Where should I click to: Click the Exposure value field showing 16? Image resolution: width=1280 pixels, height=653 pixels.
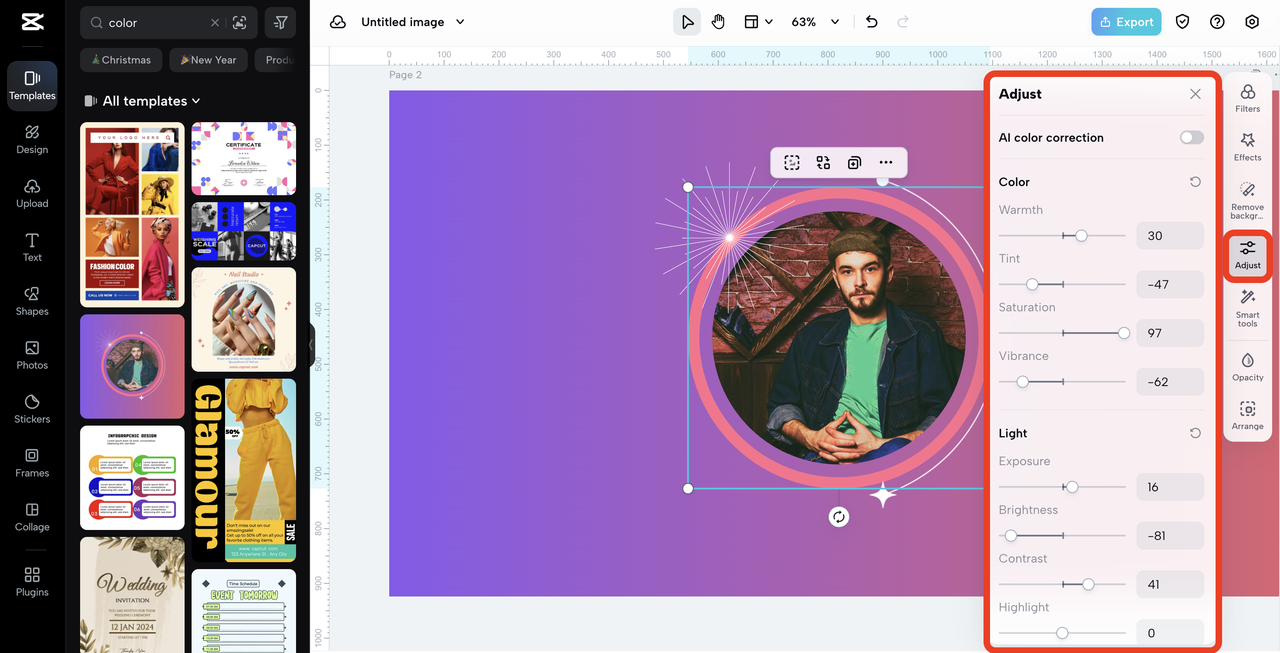point(1170,487)
